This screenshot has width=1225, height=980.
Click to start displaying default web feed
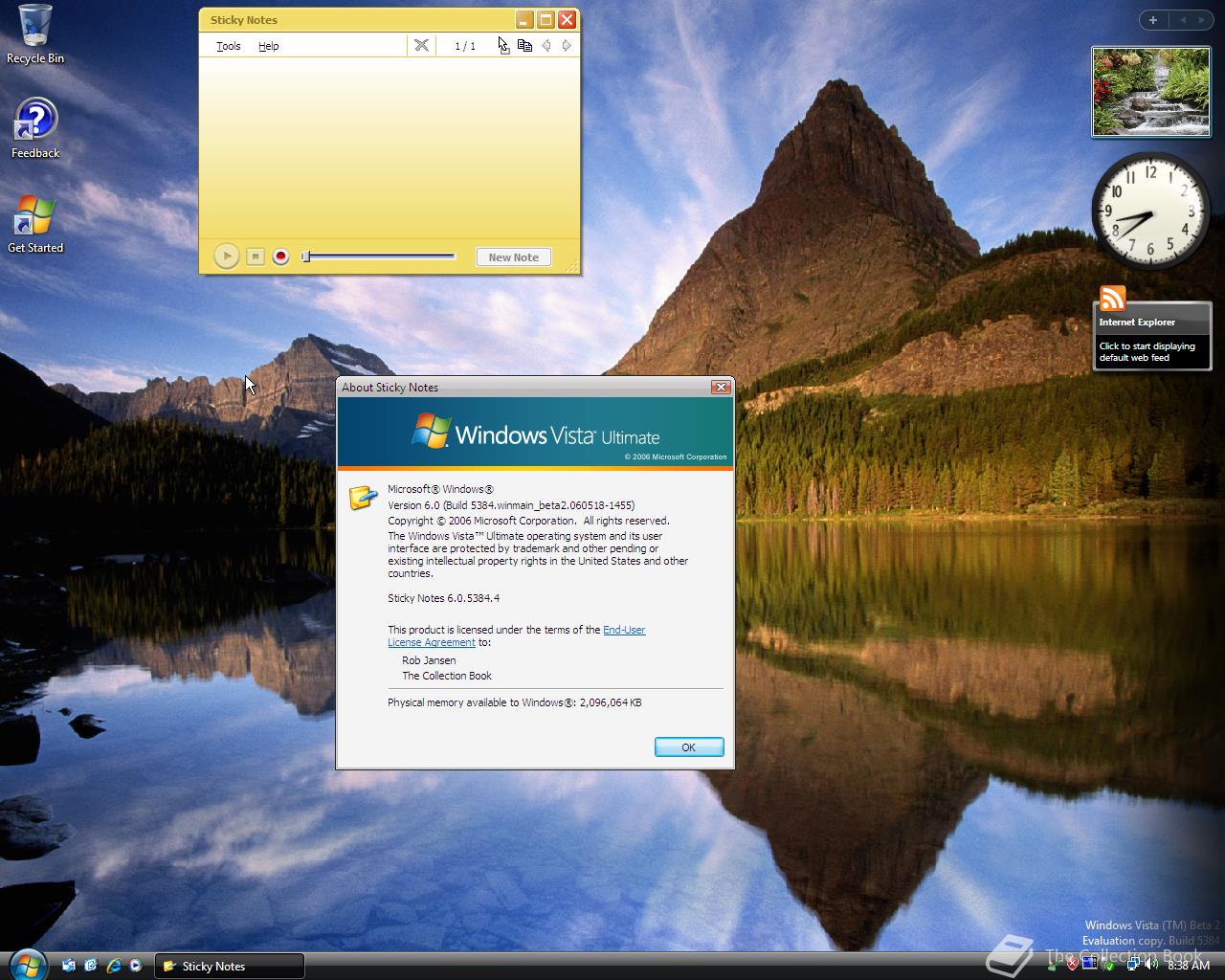click(1147, 351)
